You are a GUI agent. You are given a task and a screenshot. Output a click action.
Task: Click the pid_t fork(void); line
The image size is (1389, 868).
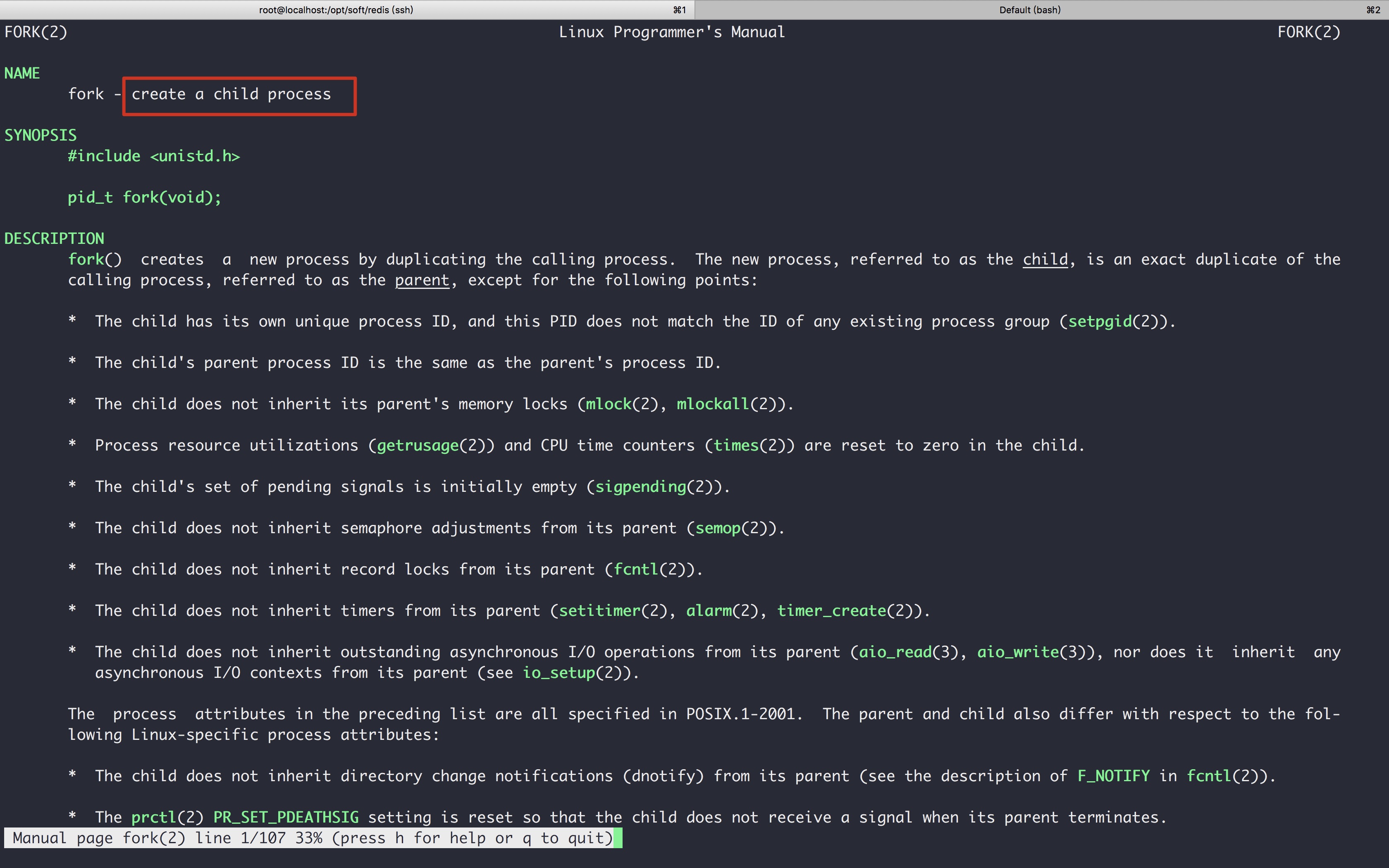(x=144, y=198)
